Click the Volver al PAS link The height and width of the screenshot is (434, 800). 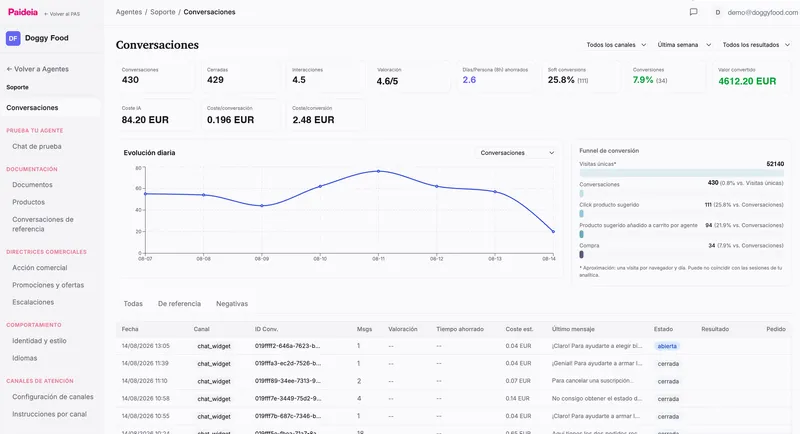pyautogui.click(x=62, y=14)
